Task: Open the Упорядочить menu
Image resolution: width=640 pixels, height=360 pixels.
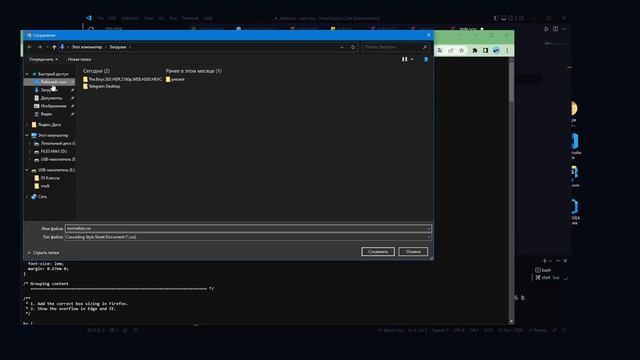Action: (43, 60)
